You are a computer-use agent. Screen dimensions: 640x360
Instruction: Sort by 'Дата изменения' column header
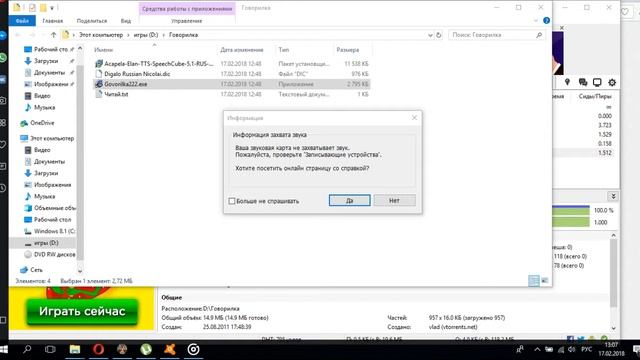tap(242, 50)
